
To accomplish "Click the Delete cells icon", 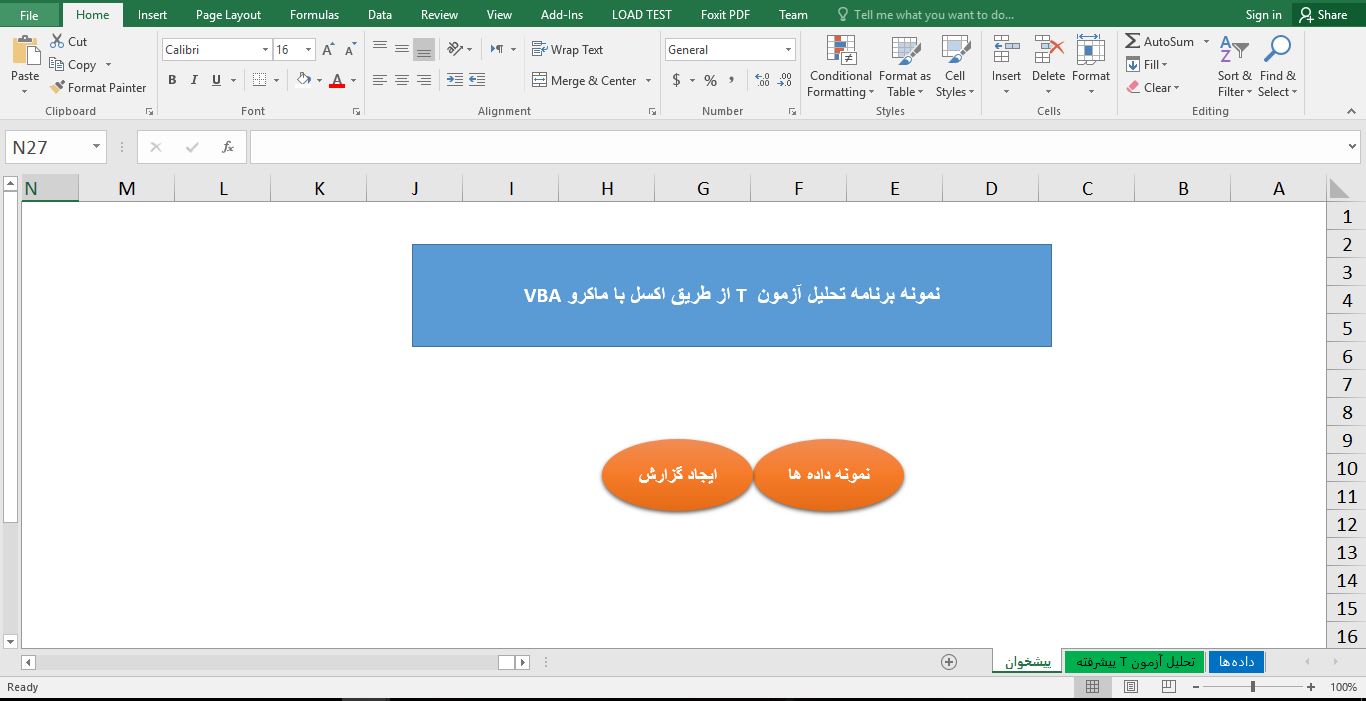I will [1048, 50].
